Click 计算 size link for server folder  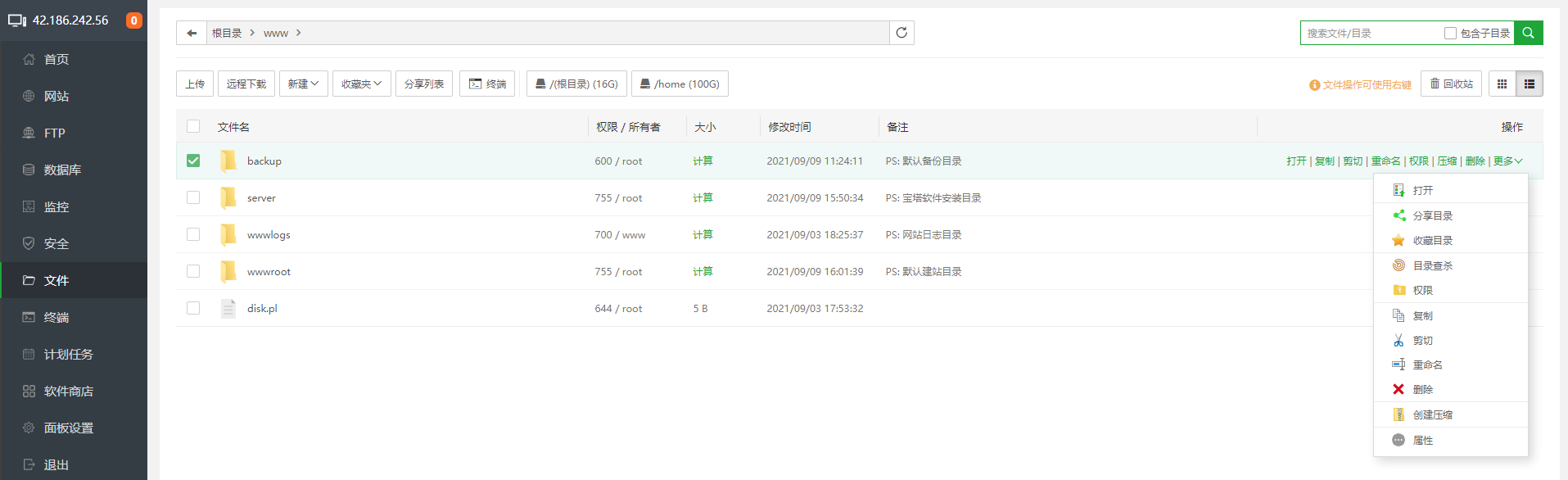pyautogui.click(x=703, y=197)
